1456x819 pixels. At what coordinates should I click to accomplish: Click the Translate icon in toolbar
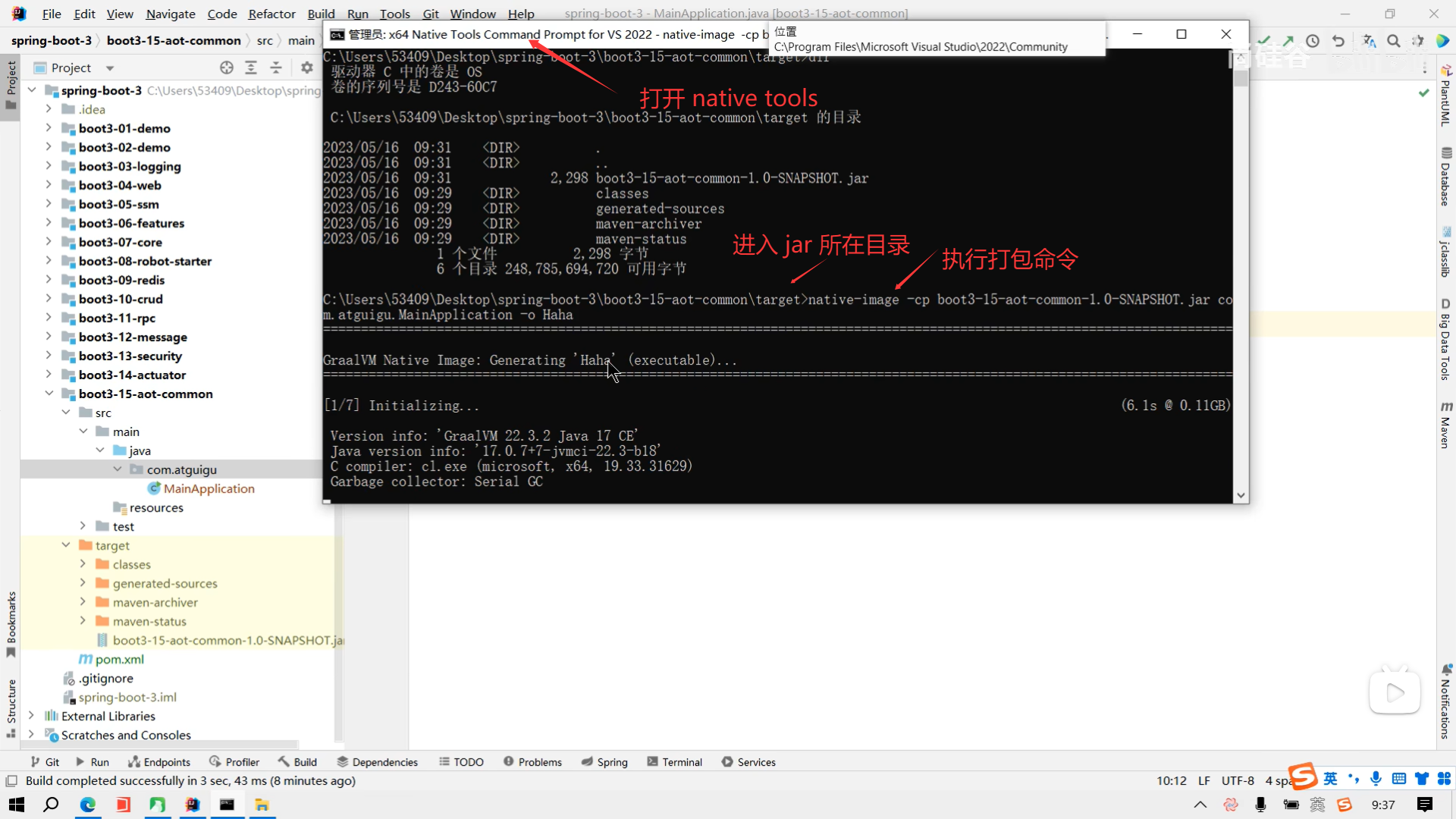click(1369, 41)
